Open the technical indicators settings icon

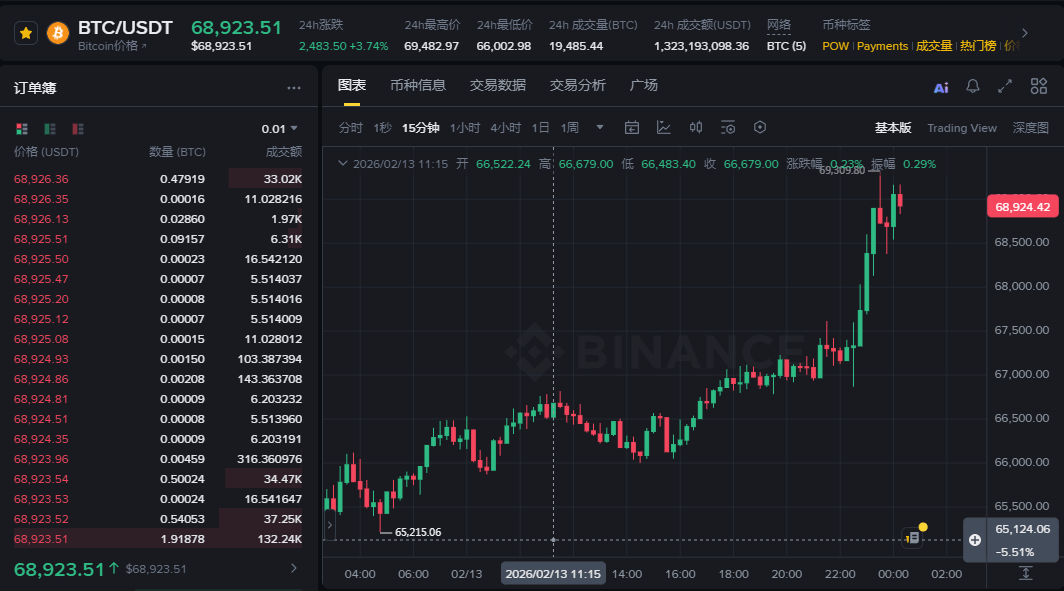(727, 128)
